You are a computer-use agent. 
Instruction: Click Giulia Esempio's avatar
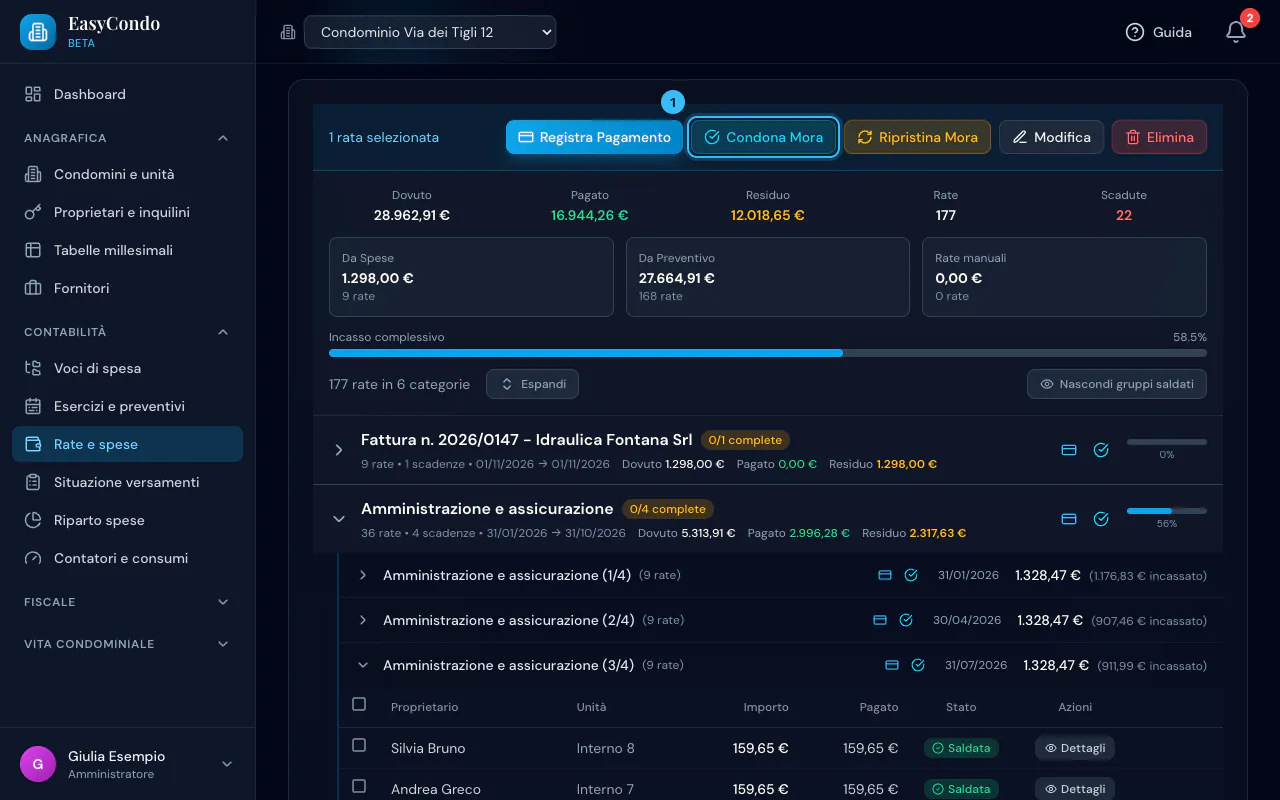click(38, 764)
